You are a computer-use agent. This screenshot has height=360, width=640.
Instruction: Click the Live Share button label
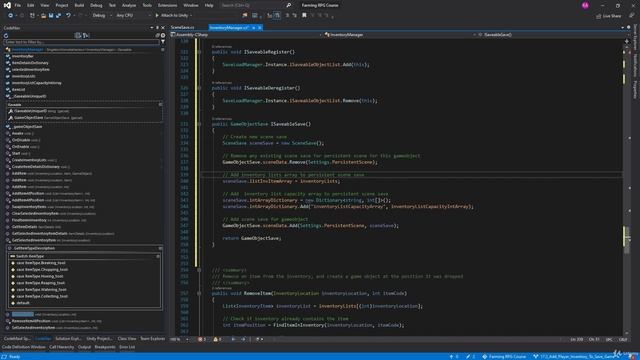612,16
